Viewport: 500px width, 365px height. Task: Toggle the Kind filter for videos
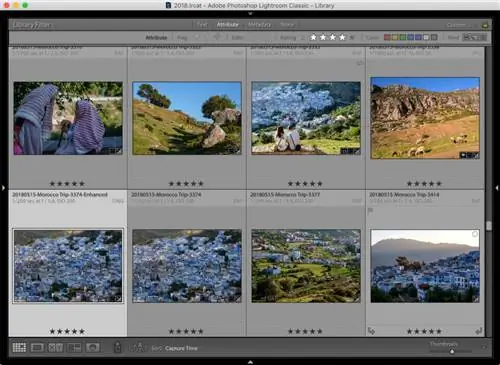click(483, 37)
